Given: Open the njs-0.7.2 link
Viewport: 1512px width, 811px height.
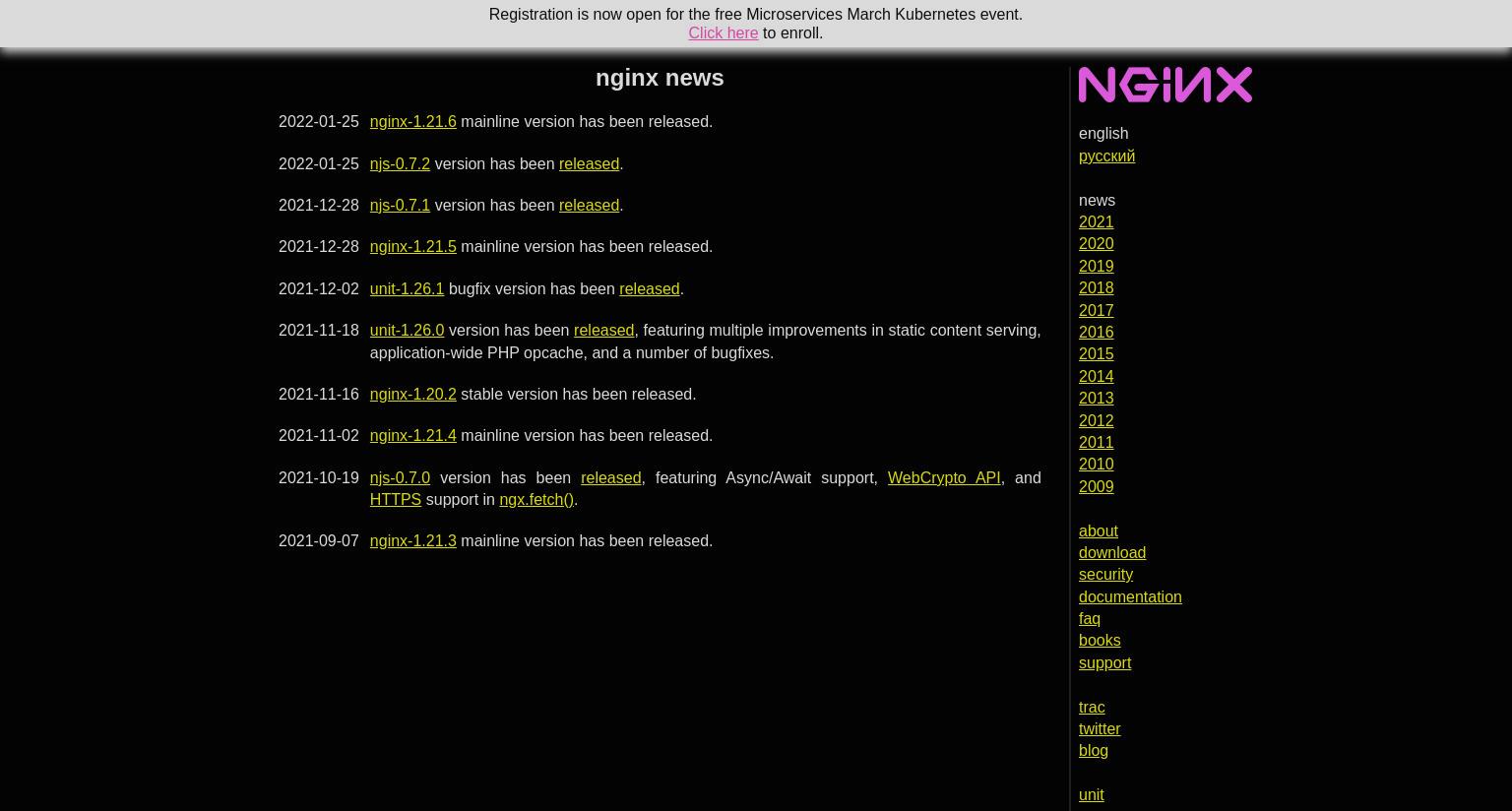Looking at the screenshot, I should pos(400,163).
